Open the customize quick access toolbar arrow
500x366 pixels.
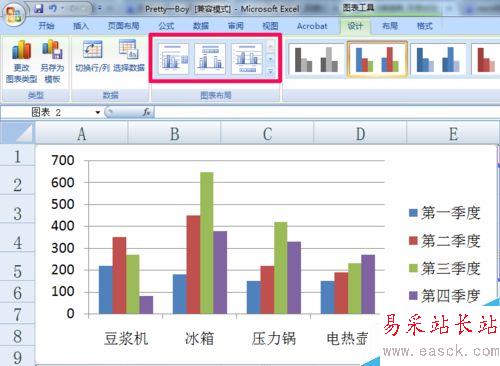[100, 9]
